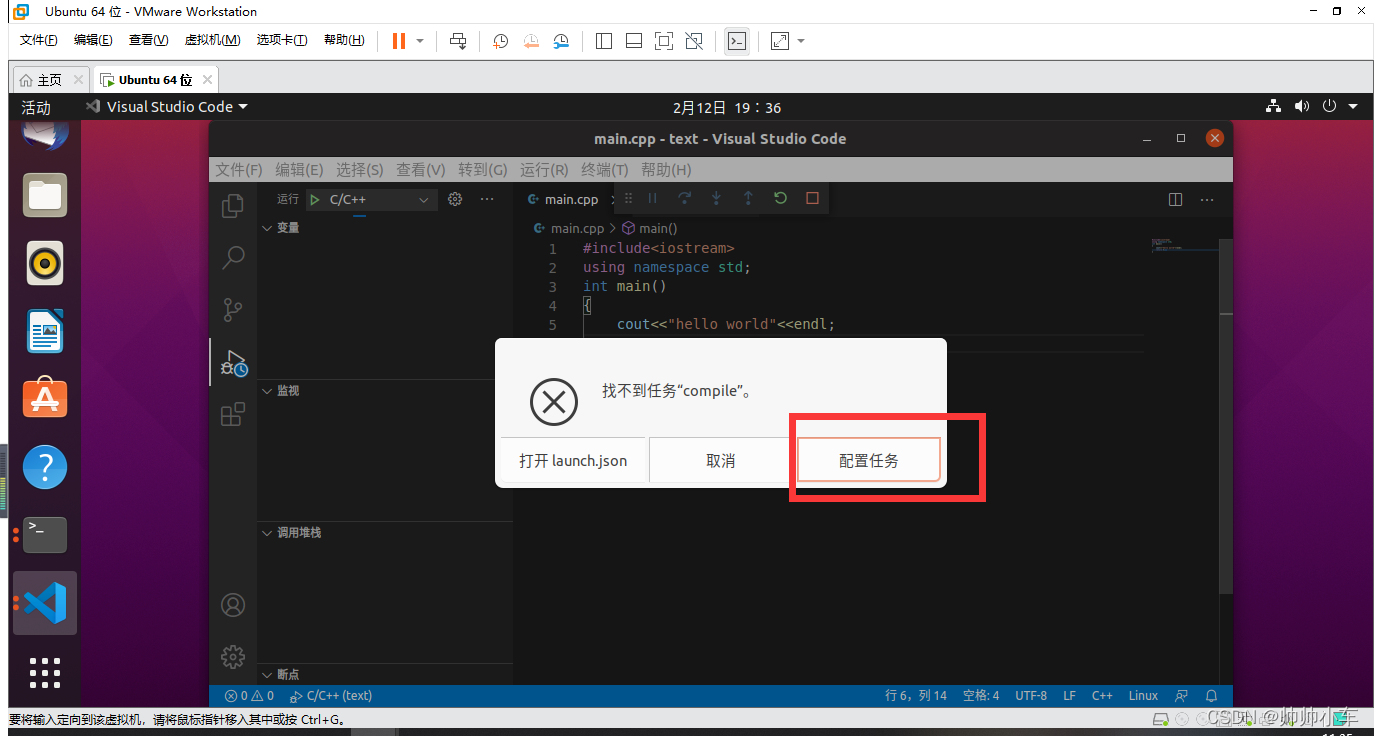Open Ubuntu Show Applications grid
The height and width of the screenshot is (736, 1374).
45,673
